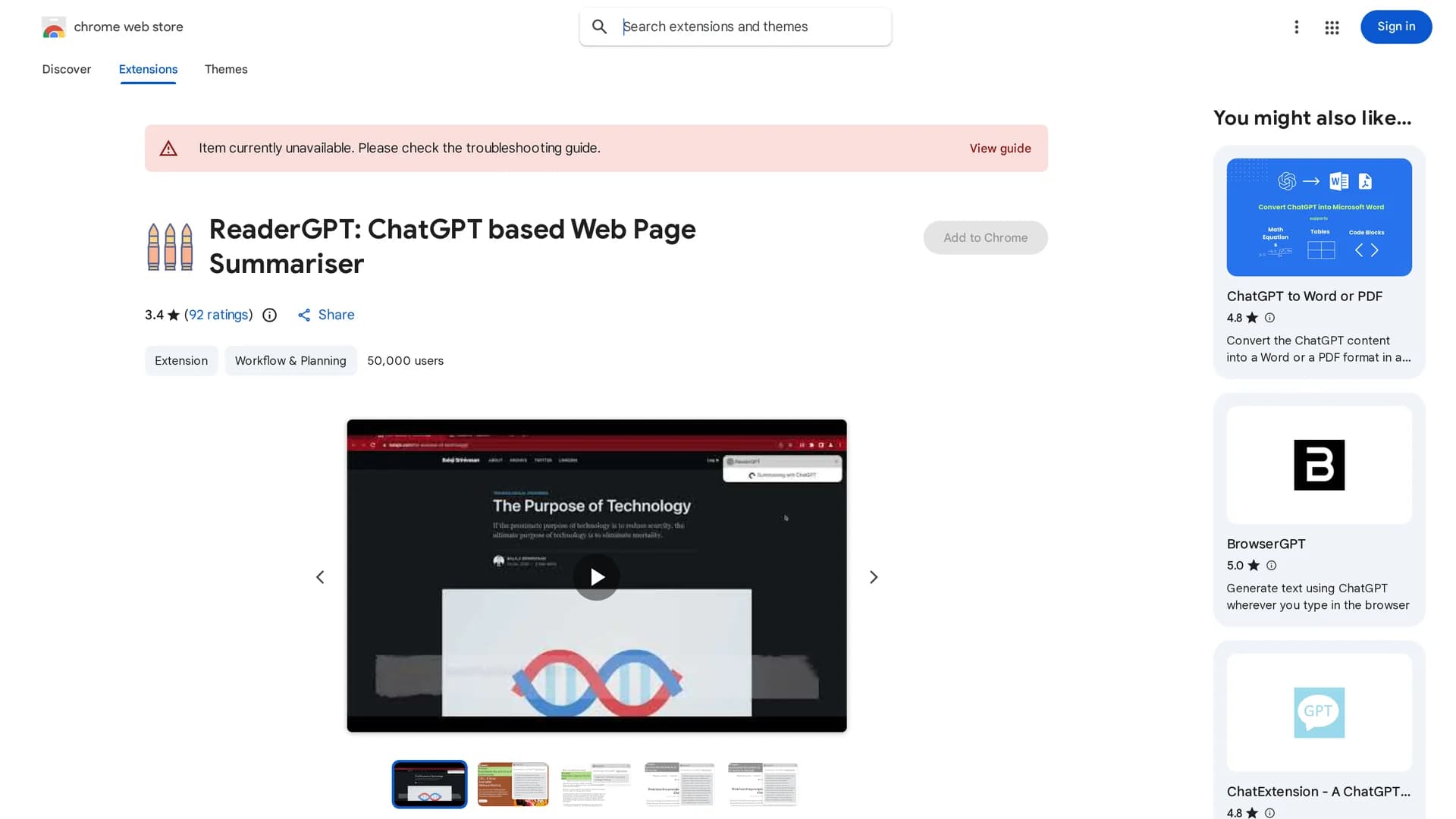Image resolution: width=1456 pixels, height=819 pixels.
Task: Click info icon beside ChatExtension 4.8 rating
Action: (x=1269, y=812)
